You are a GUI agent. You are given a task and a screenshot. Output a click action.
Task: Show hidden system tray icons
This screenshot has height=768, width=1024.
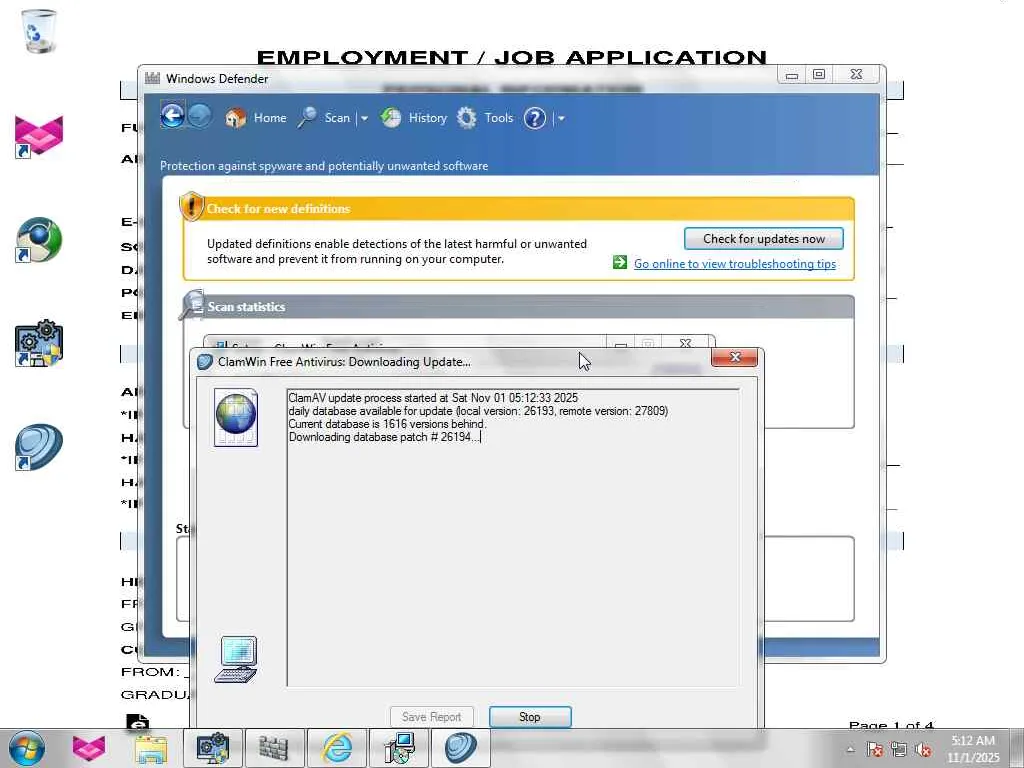tap(851, 750)
